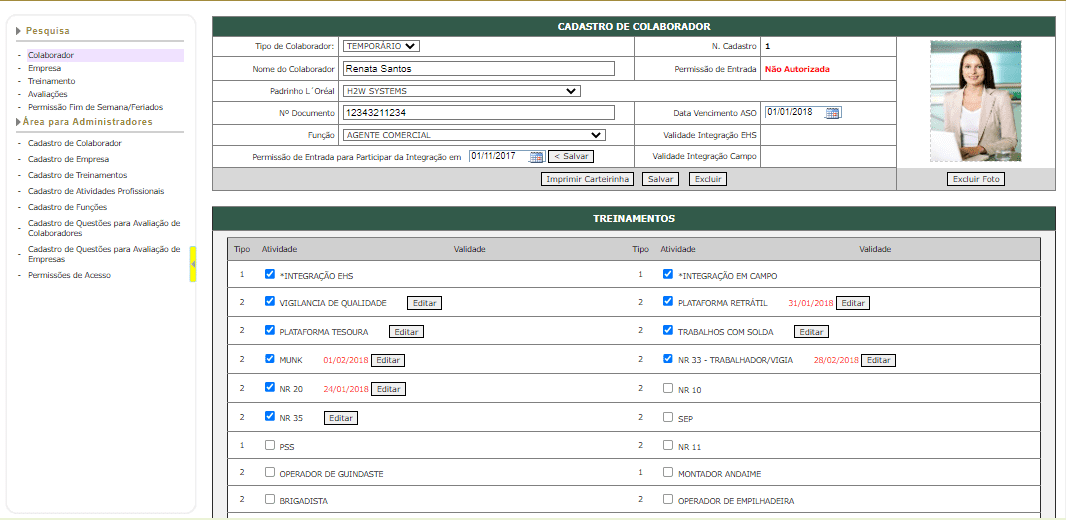Click Data Vencimento ASO date field
The height and width of the screenshot is (520, 1066).
[794, 112]
